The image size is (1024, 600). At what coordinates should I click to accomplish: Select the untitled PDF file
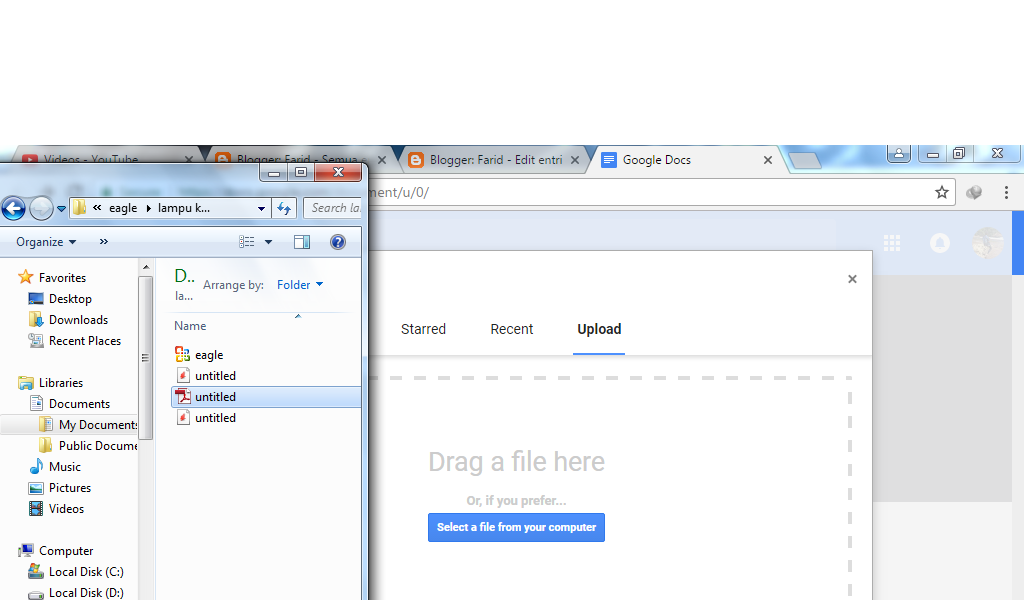(266, 397)
